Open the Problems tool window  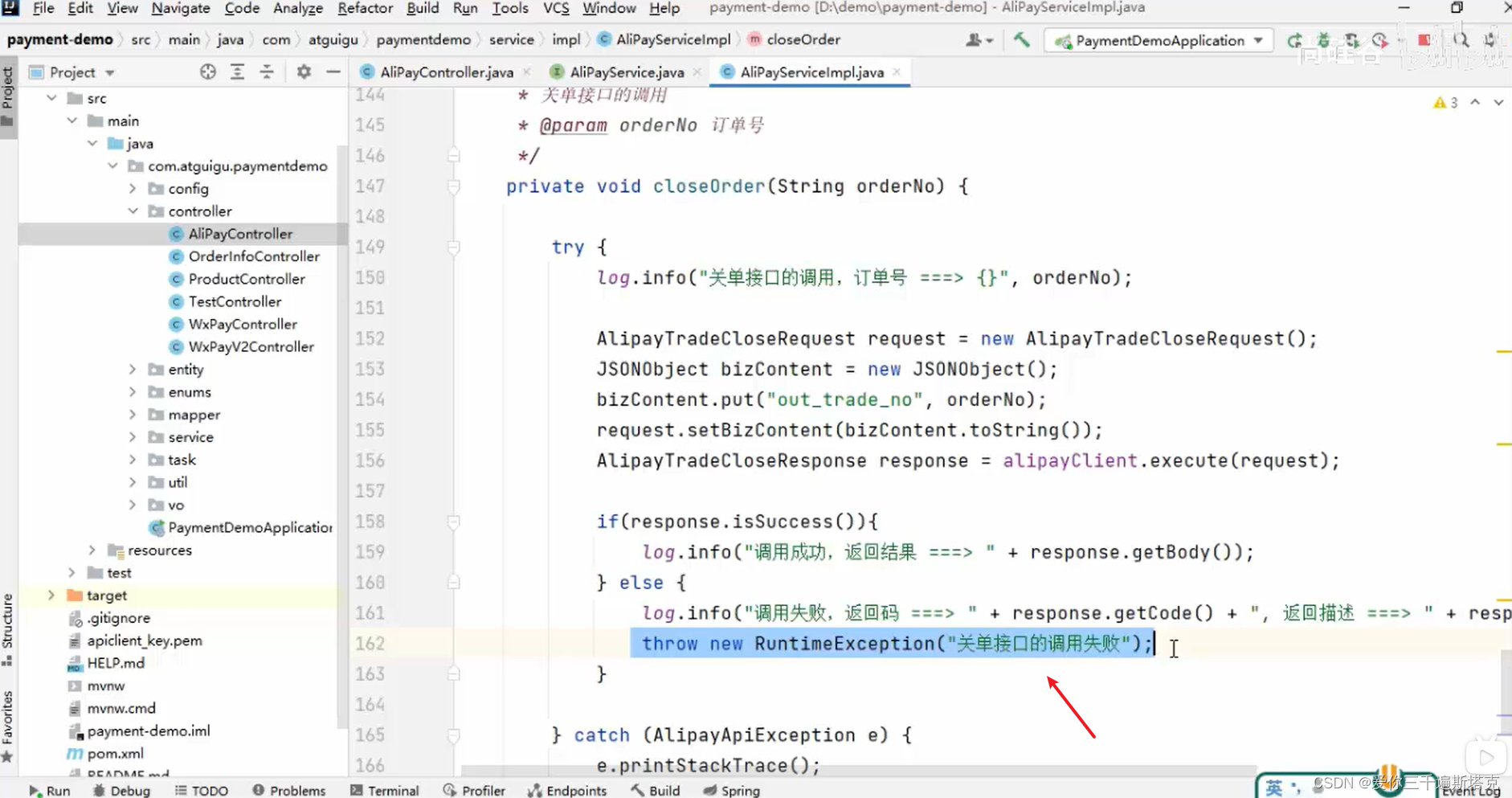coord(289,790)
